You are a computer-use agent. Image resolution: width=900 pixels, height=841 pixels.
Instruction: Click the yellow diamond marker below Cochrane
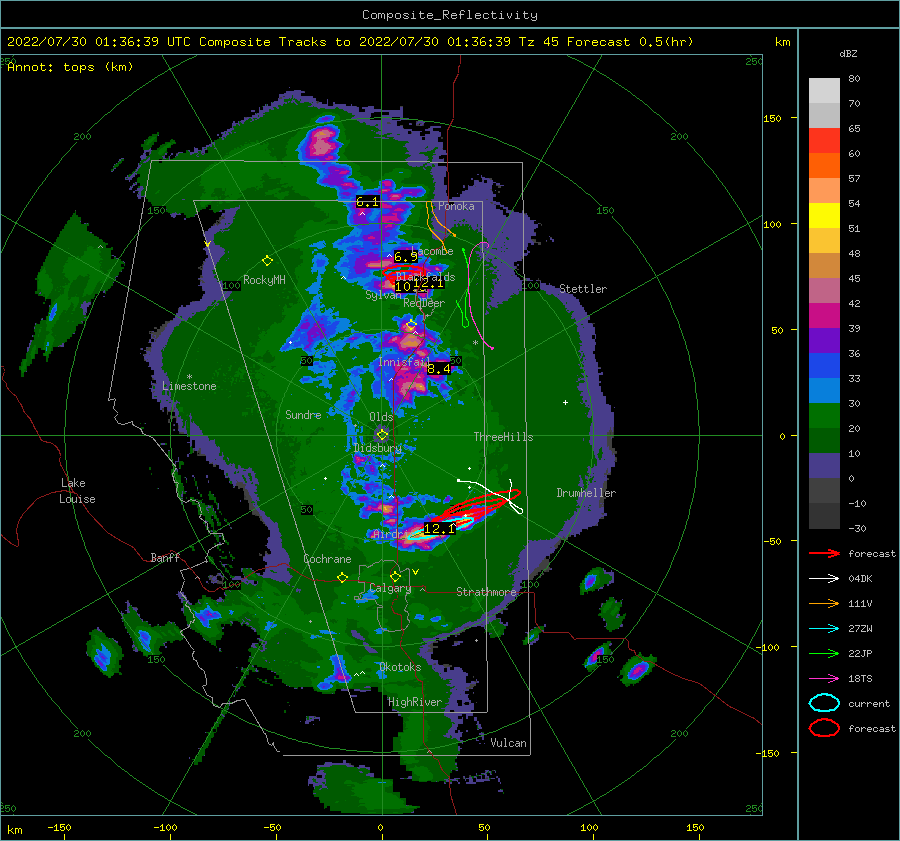pyautogui.click(x=343, y=577)
